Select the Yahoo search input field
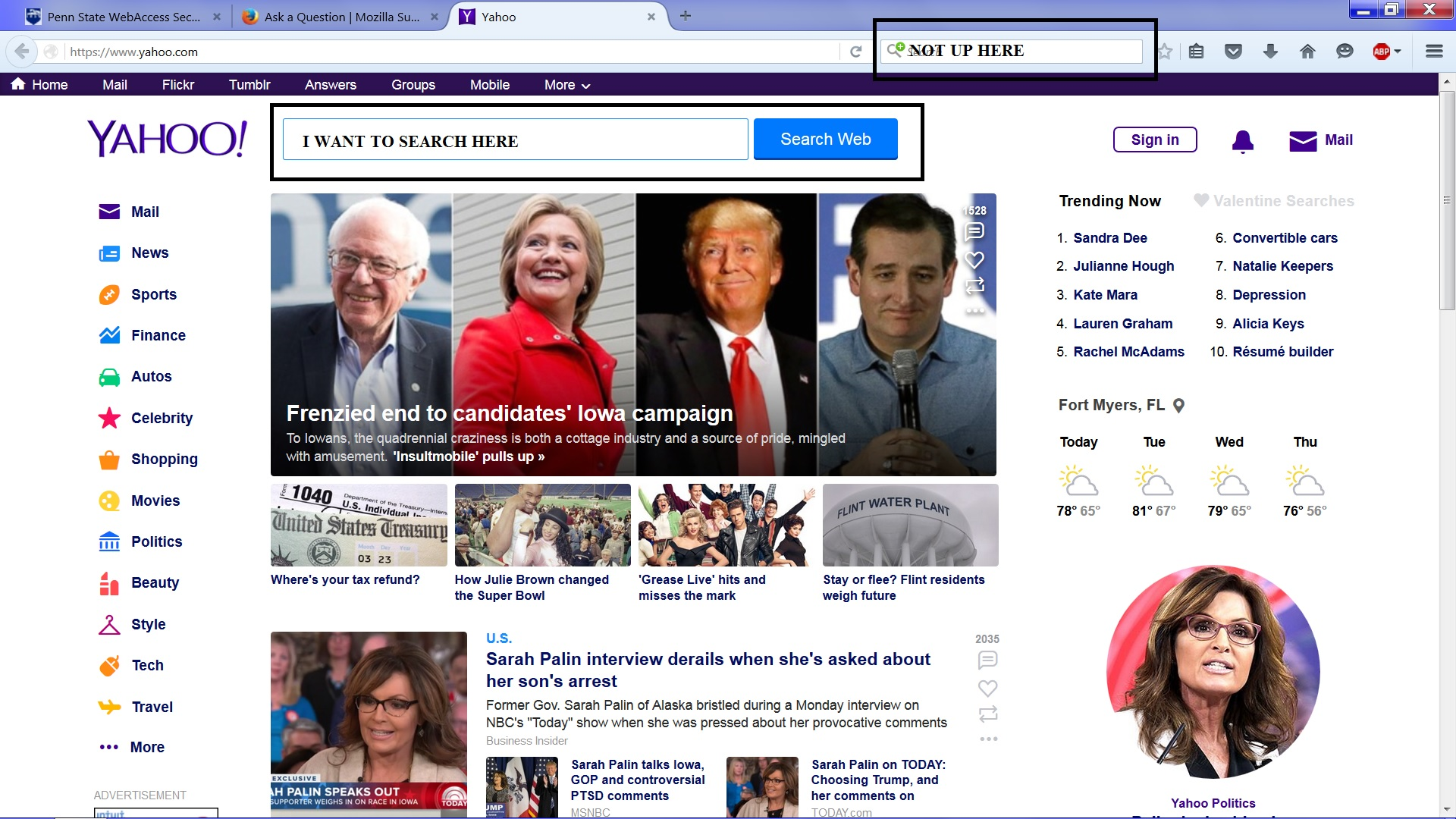Image resolution: width=1456 pixels, height=819 pixels. click(516, 139)
